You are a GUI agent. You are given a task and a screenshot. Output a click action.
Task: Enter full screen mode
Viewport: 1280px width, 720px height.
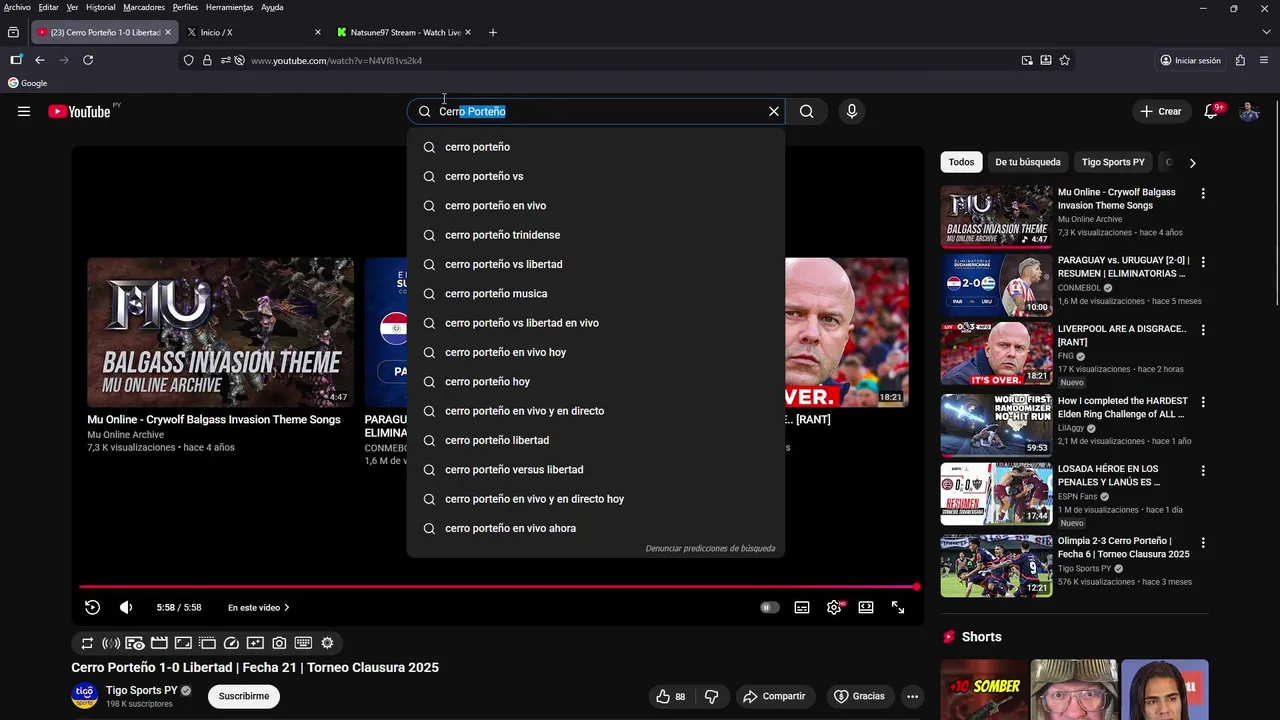click(x=898, y=607)
